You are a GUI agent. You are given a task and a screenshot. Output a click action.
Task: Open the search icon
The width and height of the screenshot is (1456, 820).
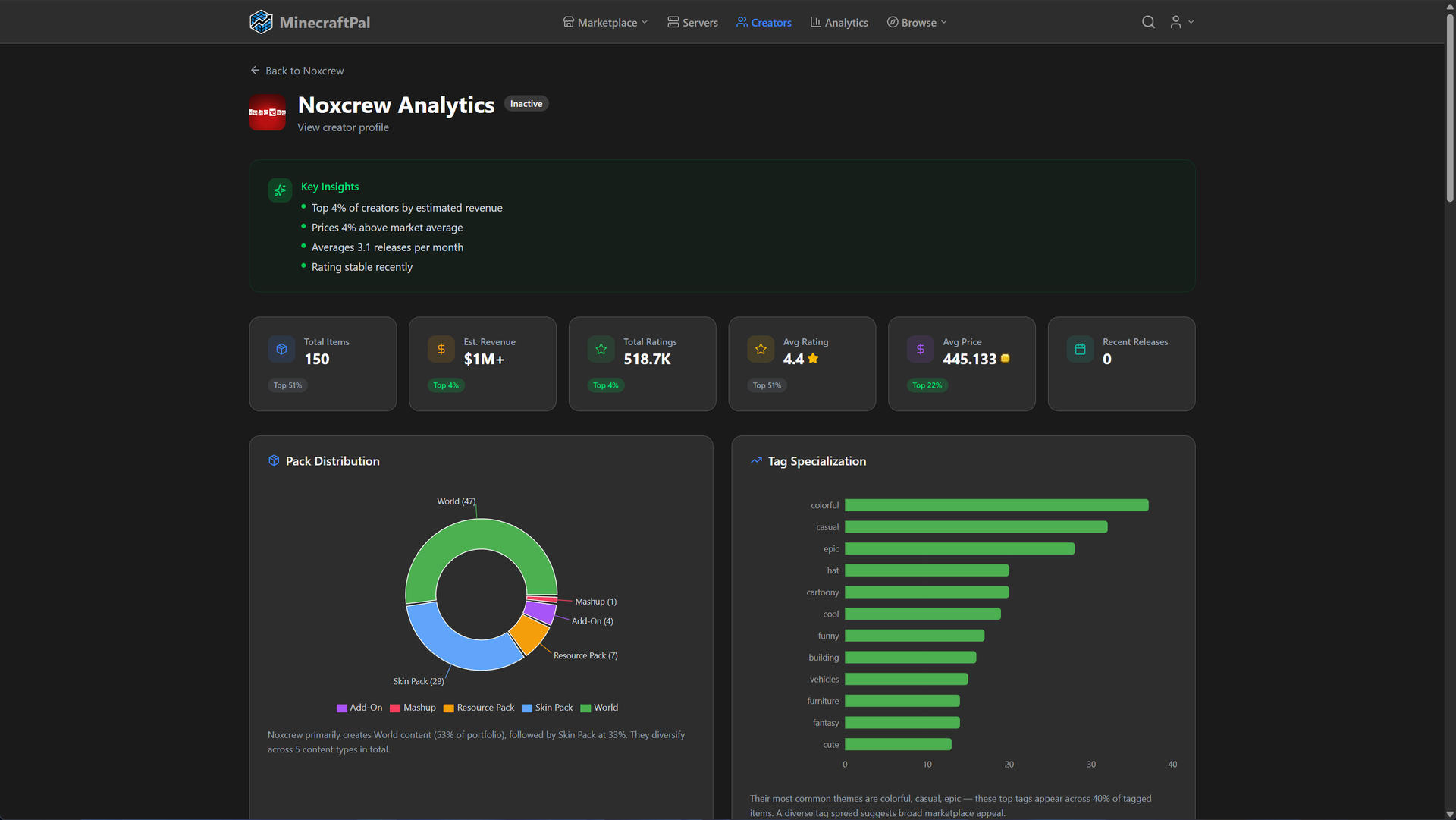[1148, 22]
